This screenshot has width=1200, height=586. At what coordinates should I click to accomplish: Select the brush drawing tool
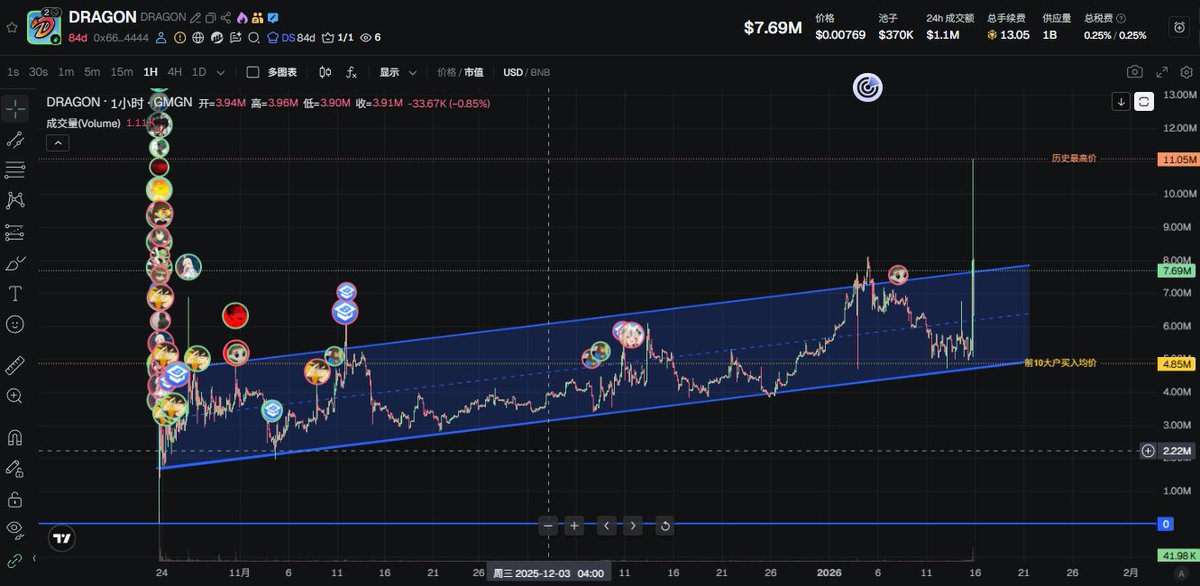[15, 263]
